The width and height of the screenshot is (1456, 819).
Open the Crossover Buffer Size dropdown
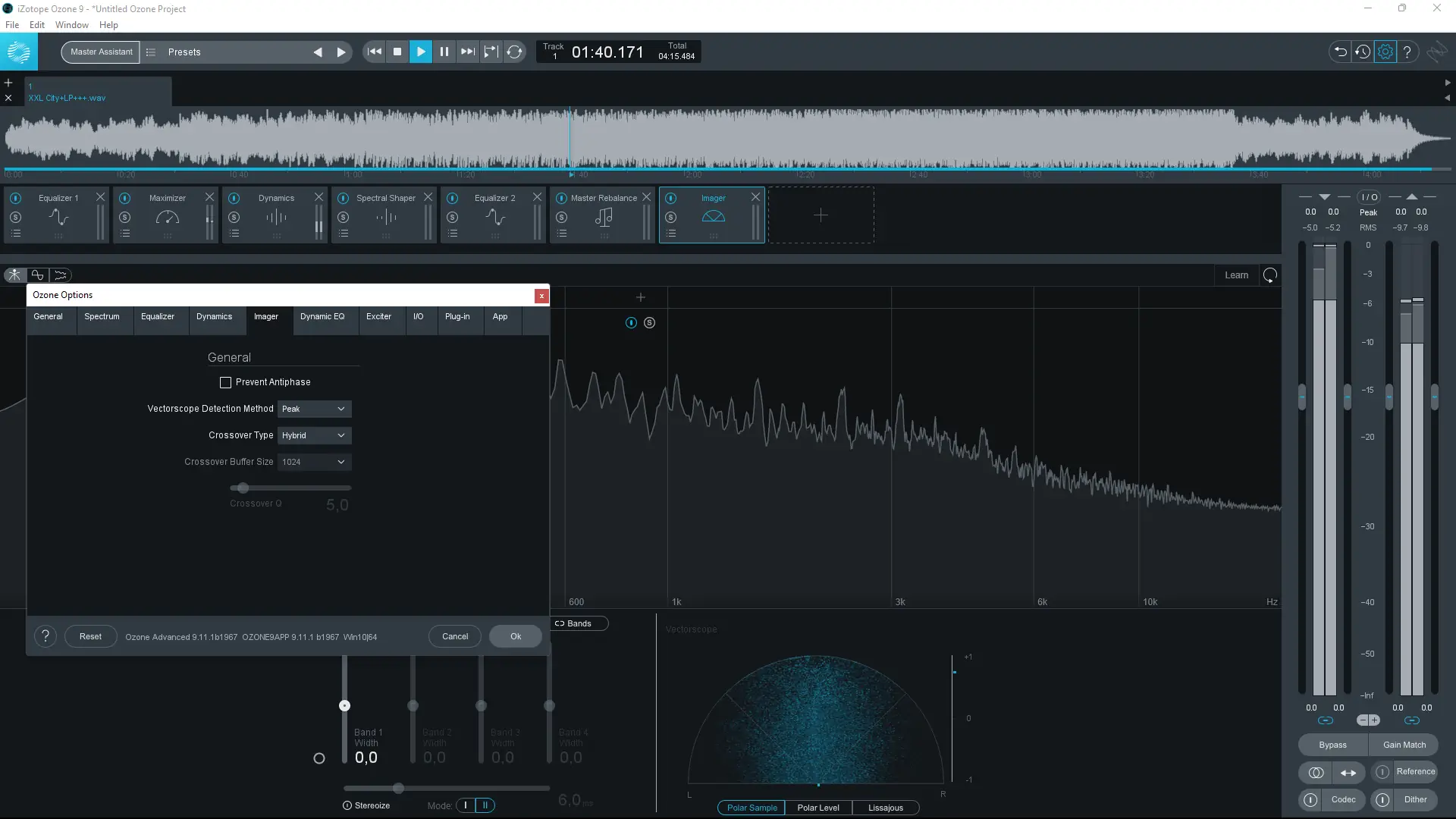(313, 462)
